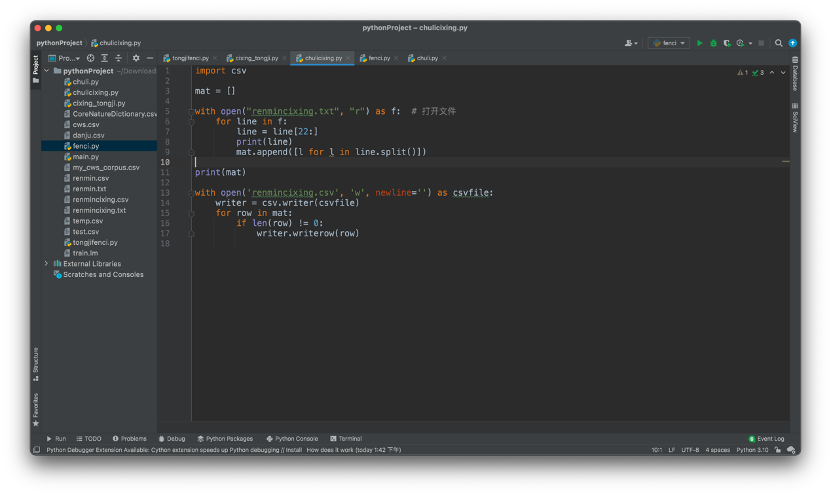832x496 pixels.
Task: Open dropdown arrow next to profile icon
Action: click(x=750, y=43)
